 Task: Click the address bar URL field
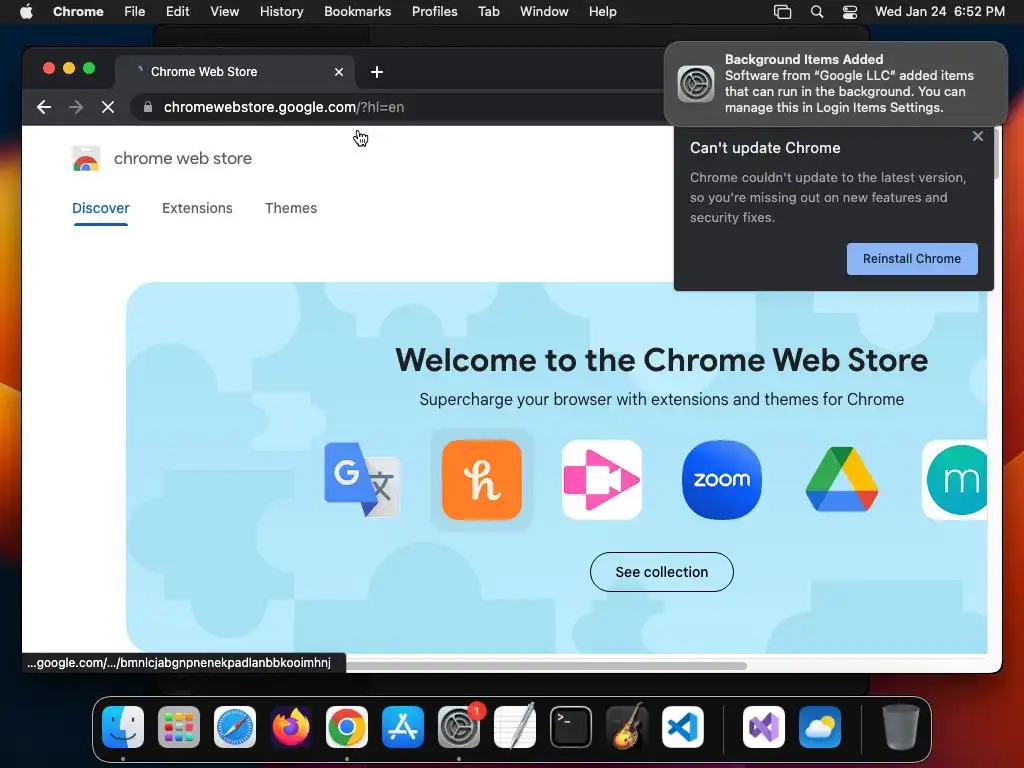coord(398,107)
